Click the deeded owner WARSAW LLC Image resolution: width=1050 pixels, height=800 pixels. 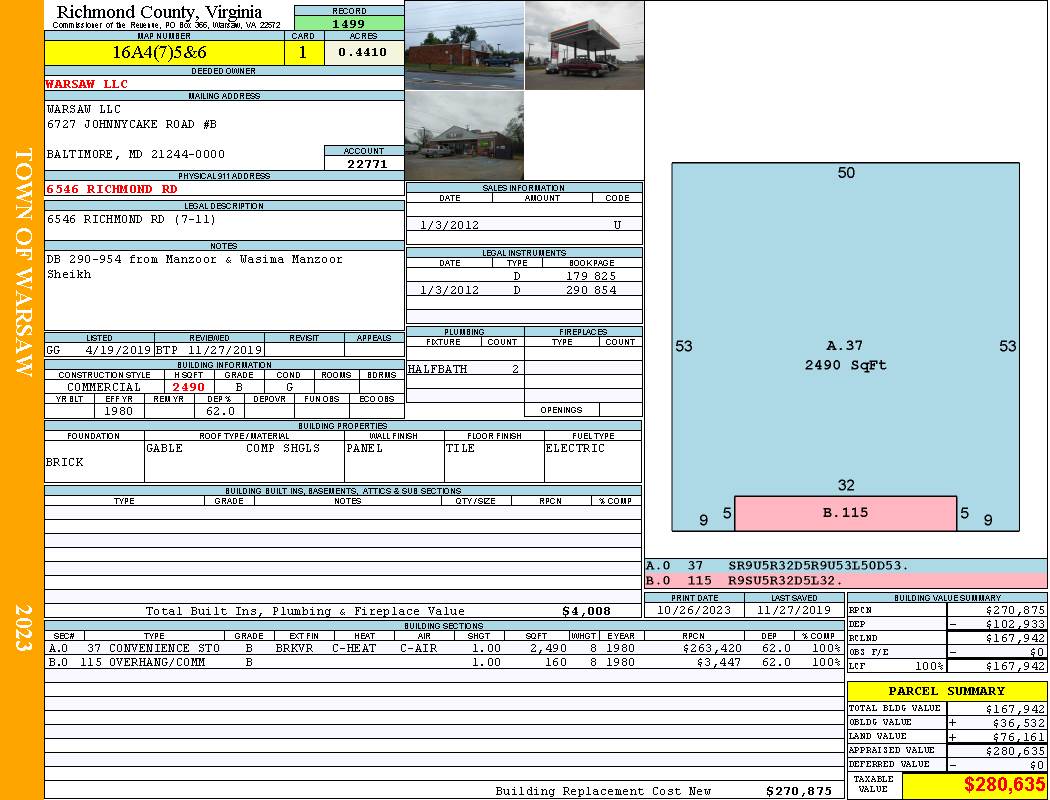84,84
